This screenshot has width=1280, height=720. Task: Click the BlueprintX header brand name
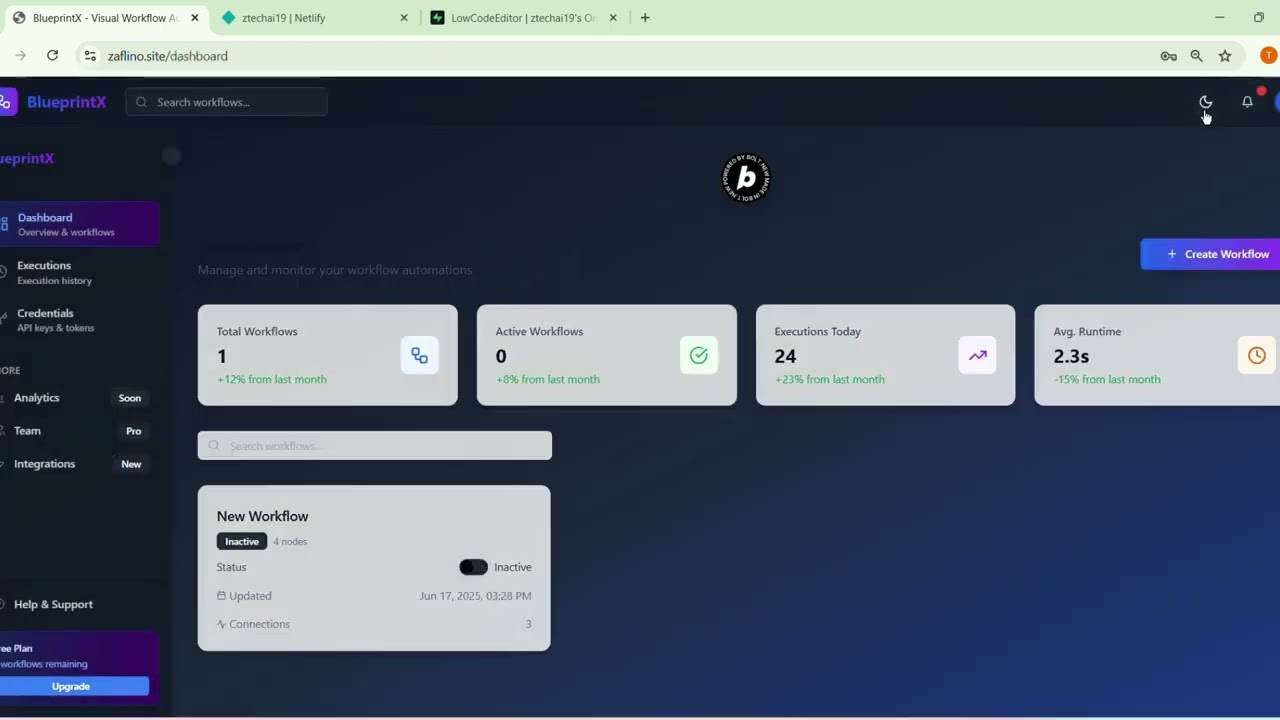67,102
